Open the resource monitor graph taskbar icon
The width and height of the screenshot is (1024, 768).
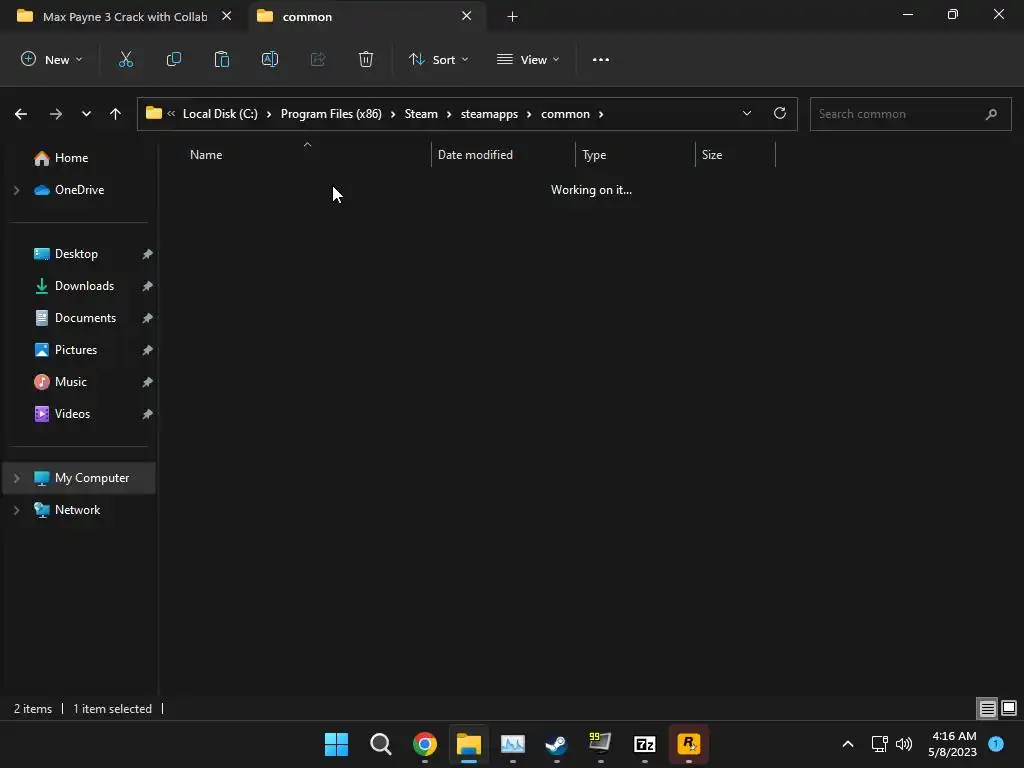click(x=513, y=744)
